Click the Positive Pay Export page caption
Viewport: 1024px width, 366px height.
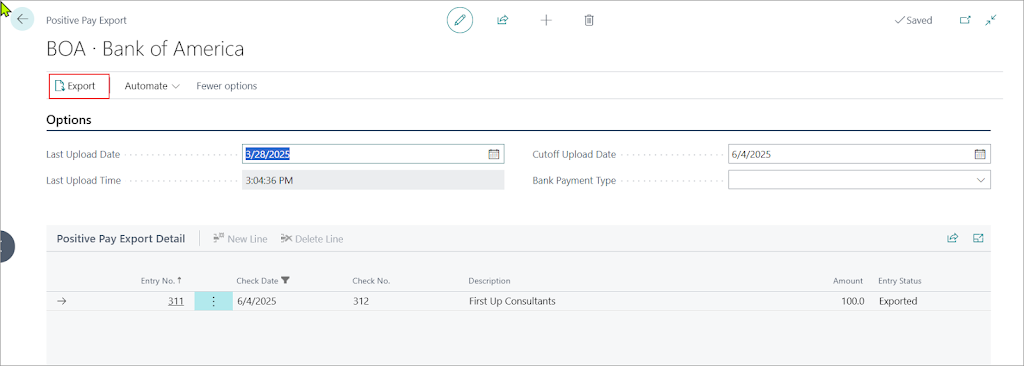pos(86,20)
